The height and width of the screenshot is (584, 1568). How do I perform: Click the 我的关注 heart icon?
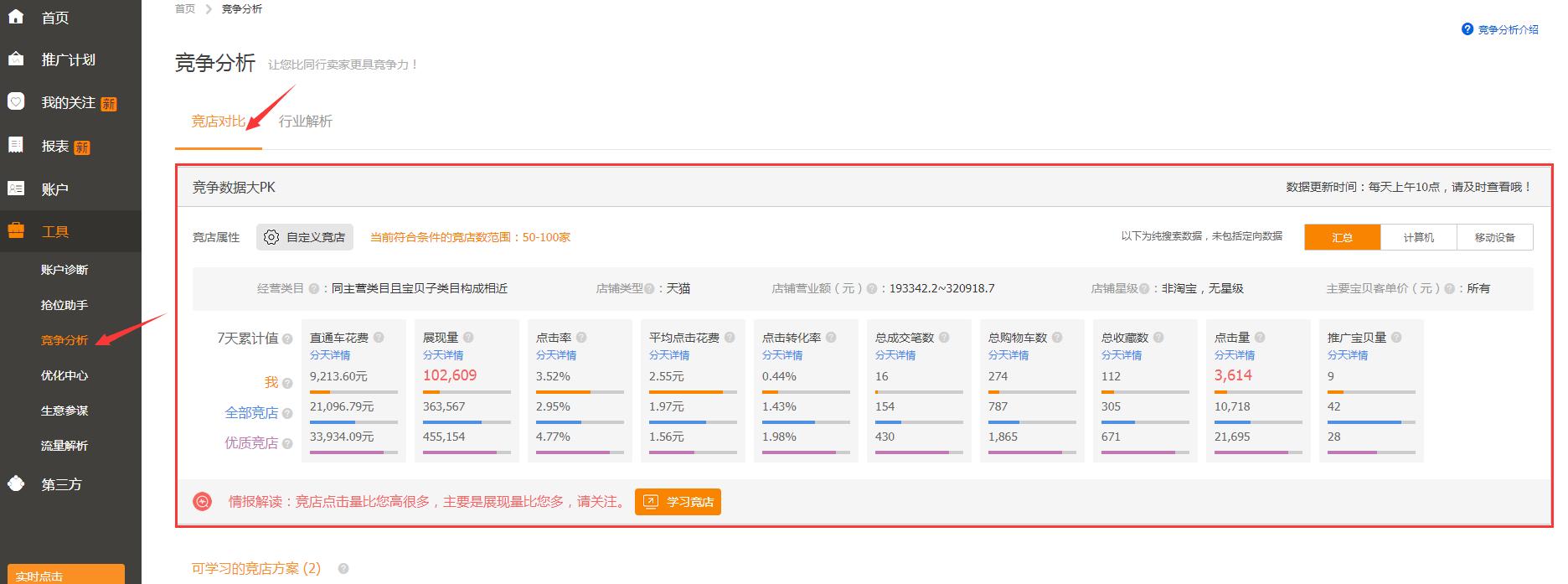click(x=16, y=102)
